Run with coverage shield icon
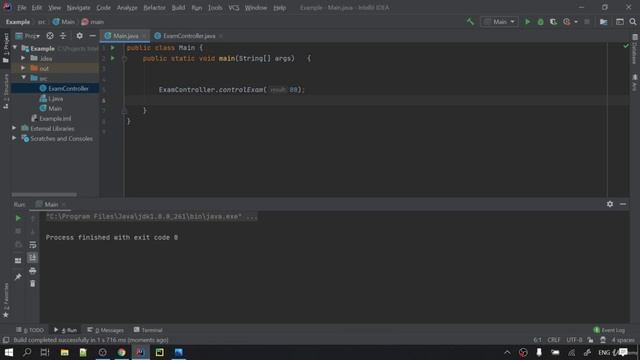The image size is (640, 360). (553, 22)
